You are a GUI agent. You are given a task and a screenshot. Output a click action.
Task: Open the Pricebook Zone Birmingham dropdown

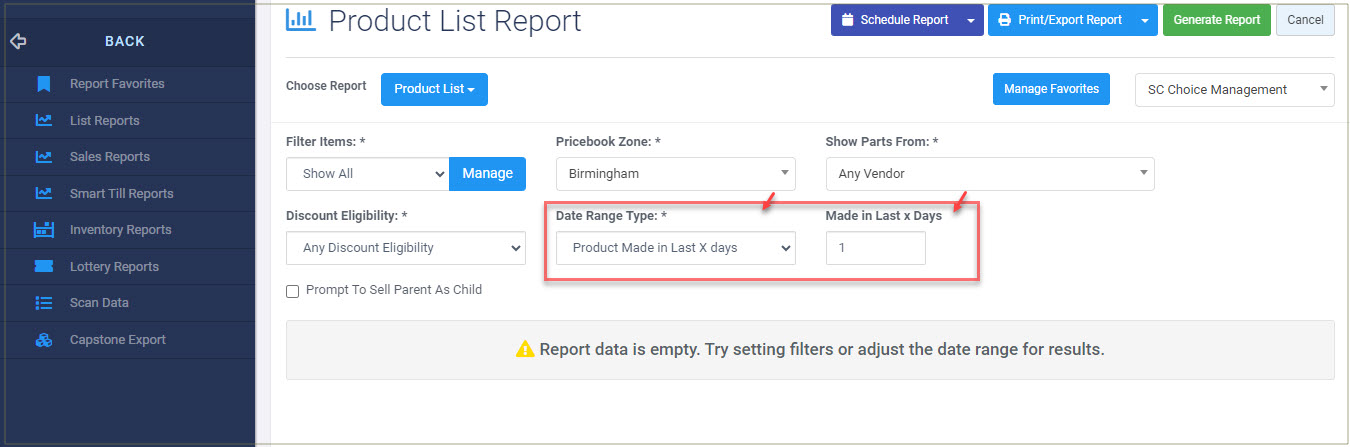[676, 174]
